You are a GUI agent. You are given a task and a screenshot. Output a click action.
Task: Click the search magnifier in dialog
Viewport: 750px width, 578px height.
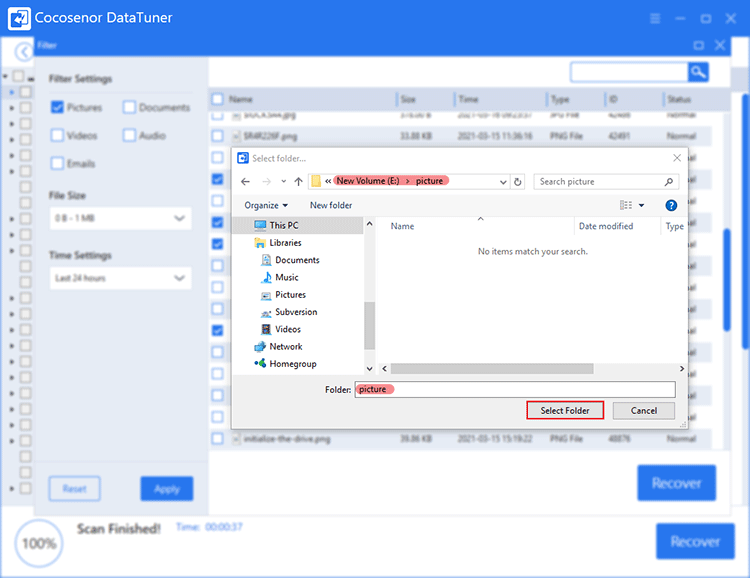click(669, 182)
